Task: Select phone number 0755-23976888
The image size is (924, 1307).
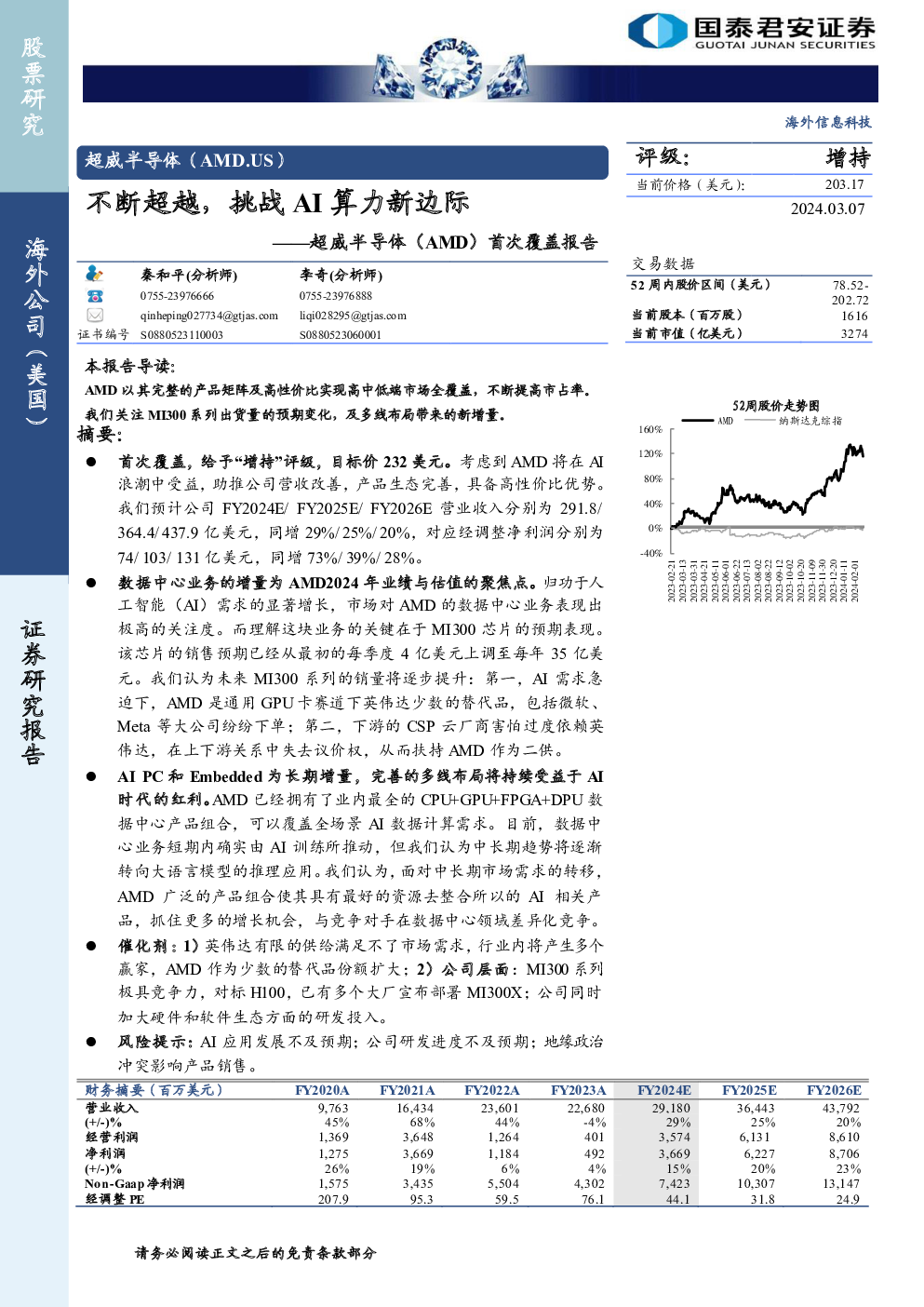Action: 335,296
